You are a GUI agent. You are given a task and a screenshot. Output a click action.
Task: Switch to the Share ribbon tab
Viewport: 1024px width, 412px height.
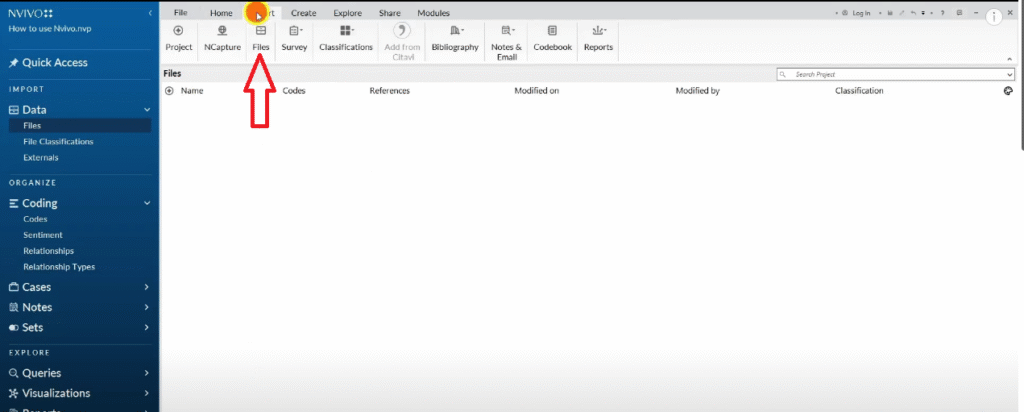[390, 13]
